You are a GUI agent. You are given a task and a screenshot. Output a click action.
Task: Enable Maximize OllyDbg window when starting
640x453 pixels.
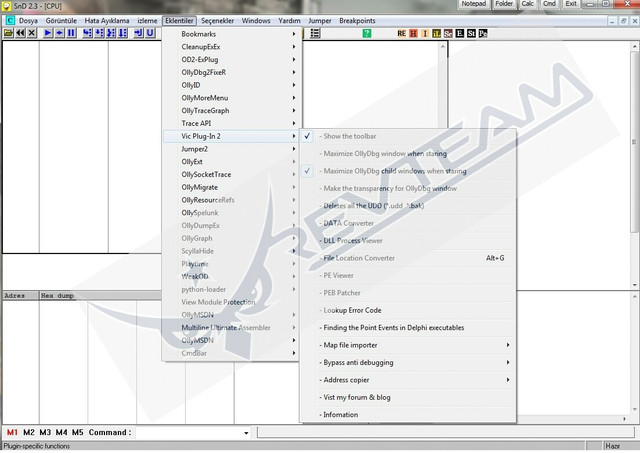408,154
